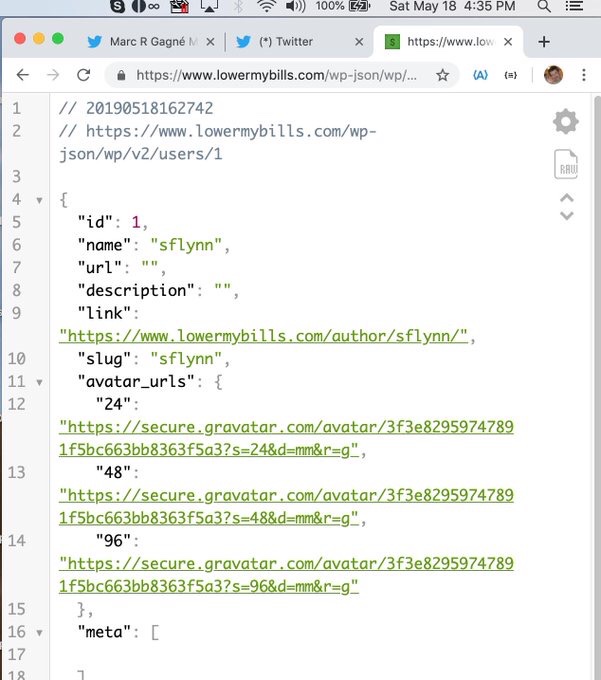The image size is (601, 680).
Task: Open JSON viewer settings gear
Action: 565,121
